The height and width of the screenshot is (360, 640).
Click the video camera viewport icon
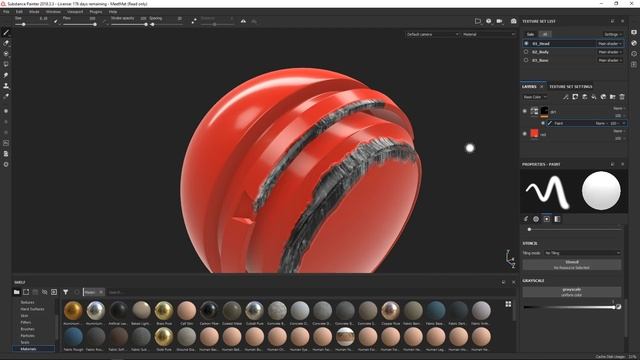click(x=499, y=21)
